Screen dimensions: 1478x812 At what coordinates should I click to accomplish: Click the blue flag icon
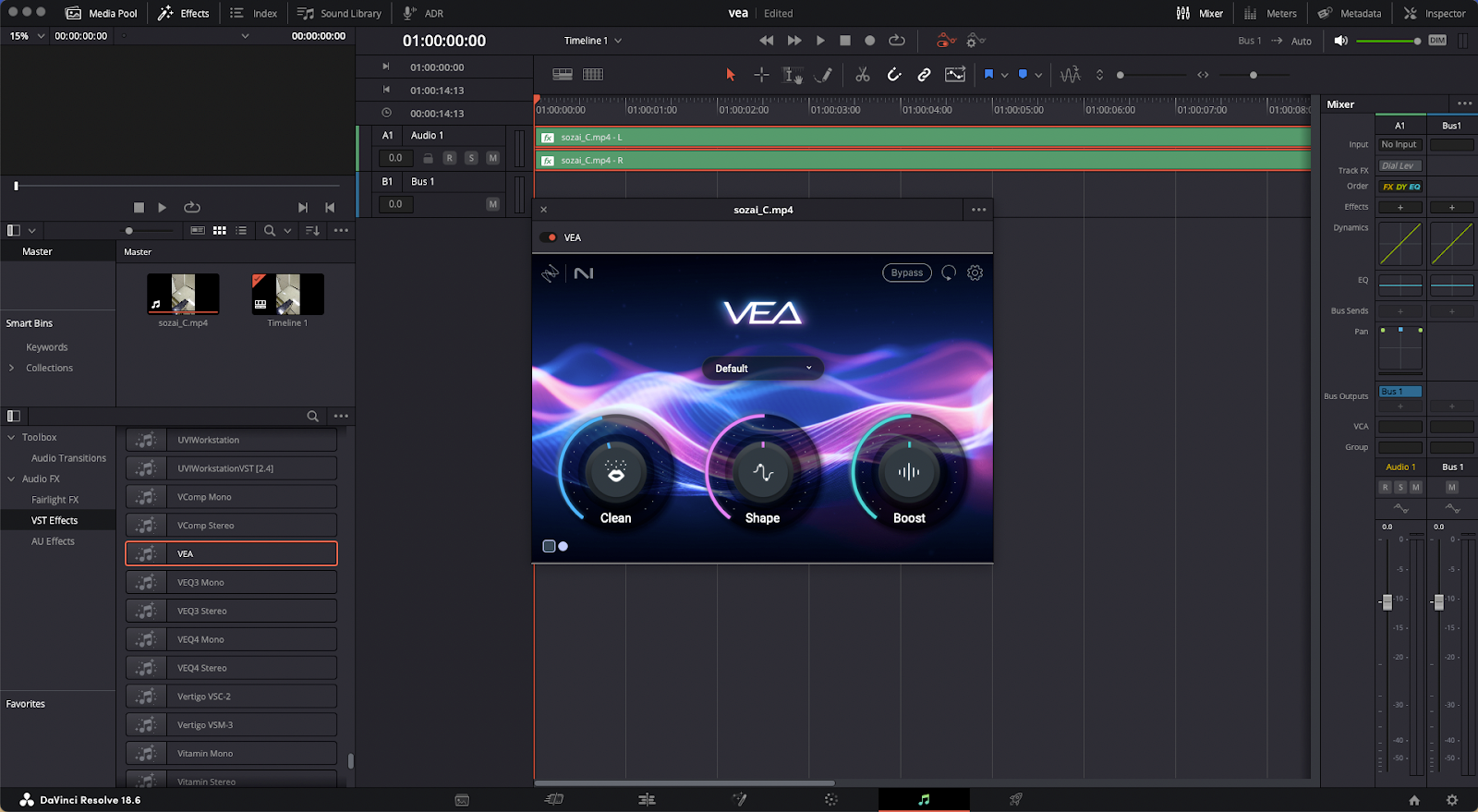pos(989,75)
